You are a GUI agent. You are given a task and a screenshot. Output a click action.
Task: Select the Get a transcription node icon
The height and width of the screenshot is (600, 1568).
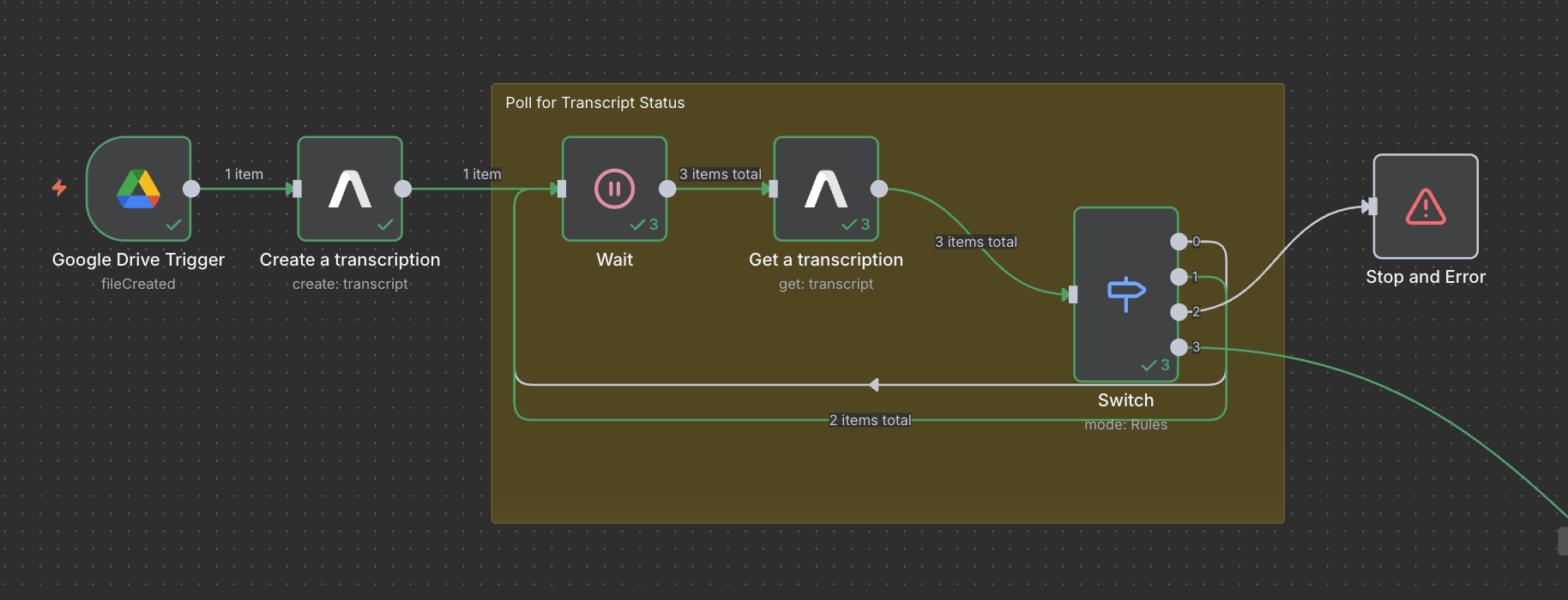[x=826, y=189]
